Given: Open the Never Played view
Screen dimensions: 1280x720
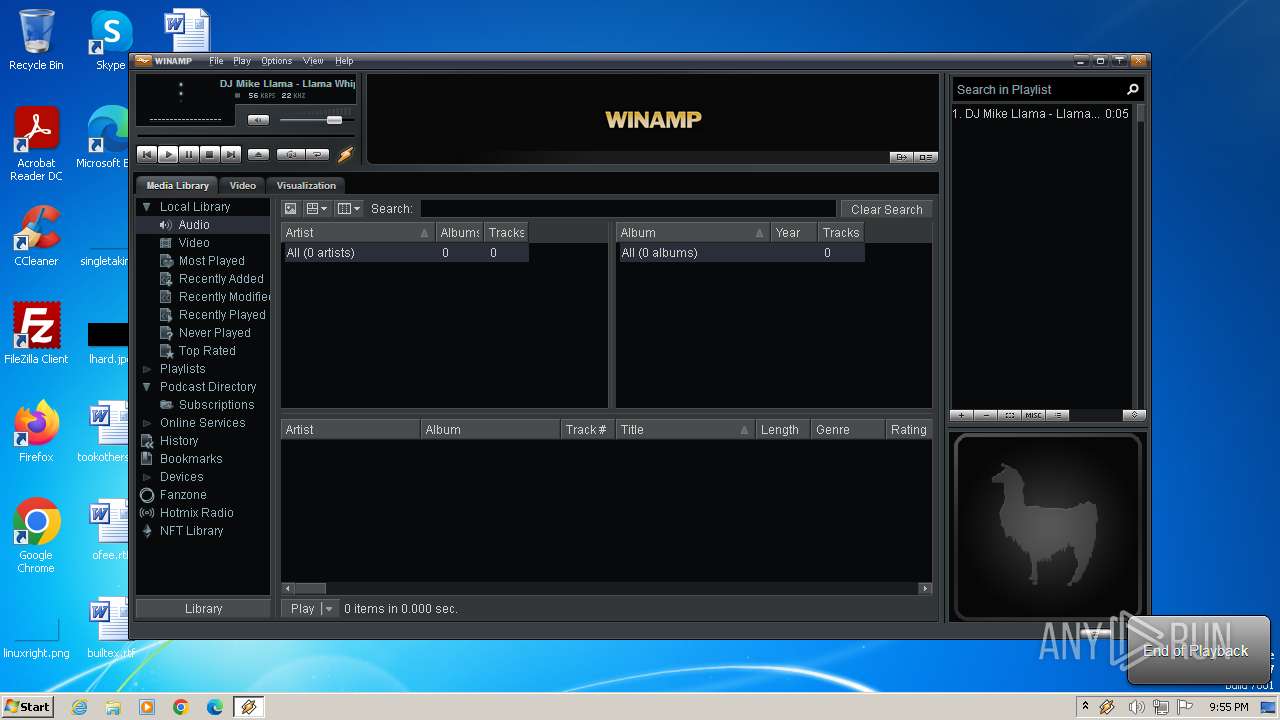Looking at the screenshot, I should [x=214, y=333].
